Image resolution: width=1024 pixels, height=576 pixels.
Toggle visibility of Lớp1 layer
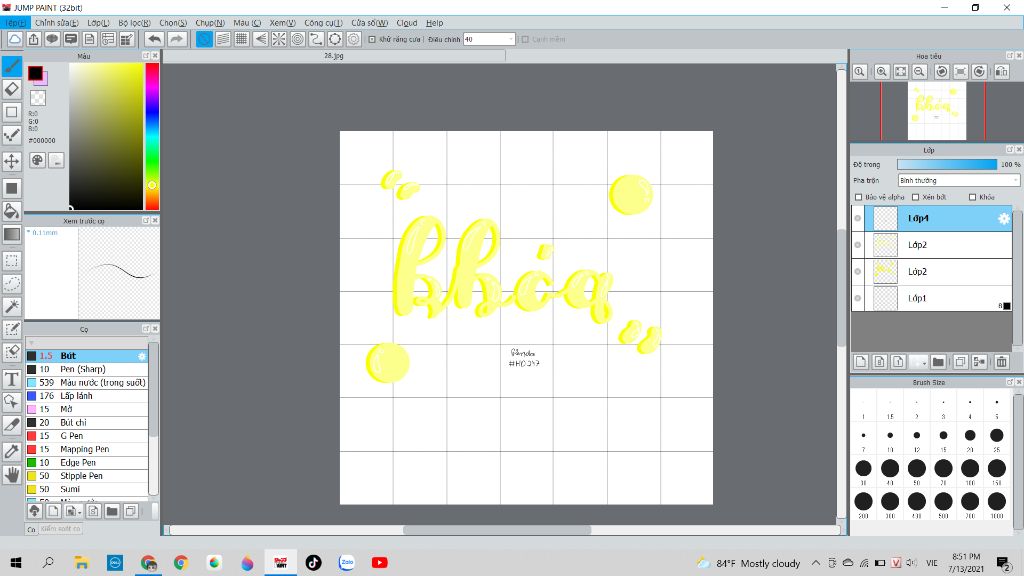coord(858,298)
